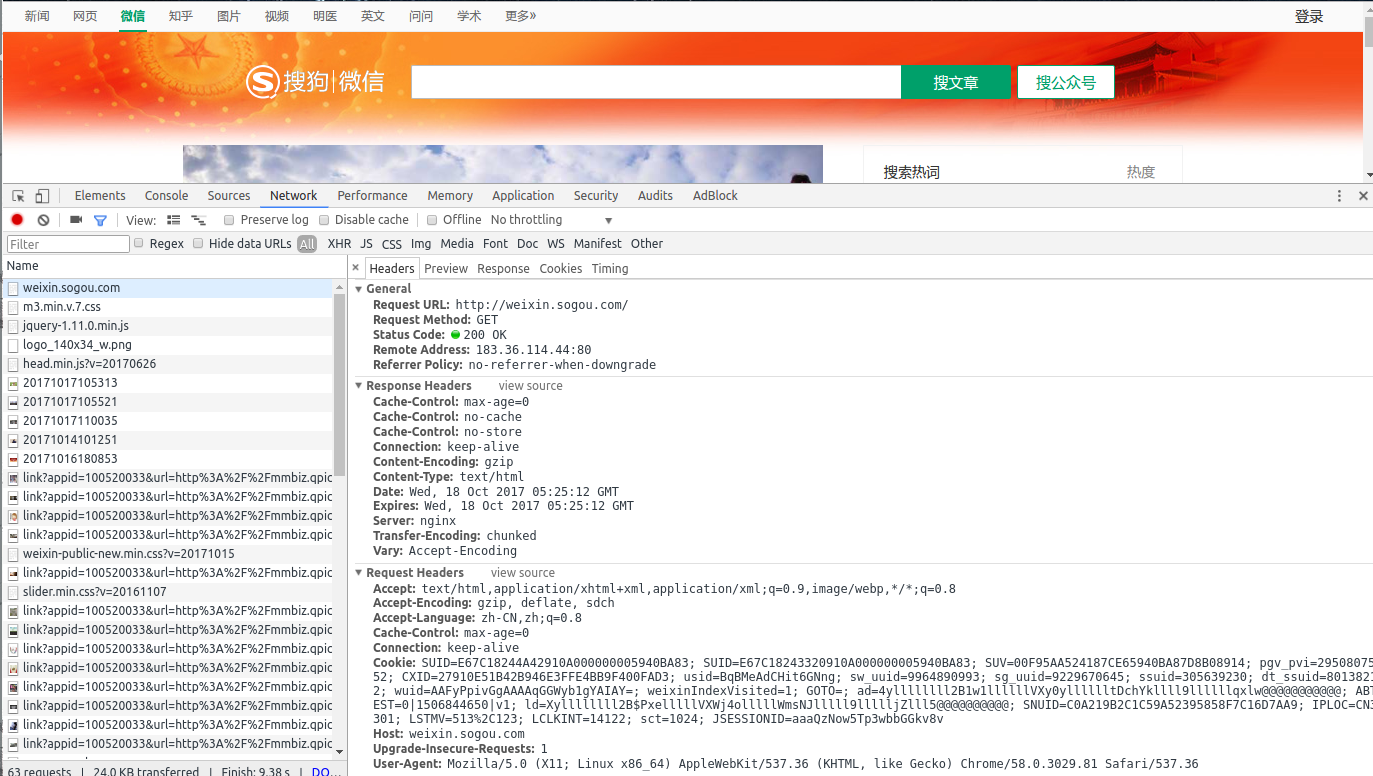1373x776 pixels.
Task: Open the No throttling dropdown
Action: pos(551,220)
